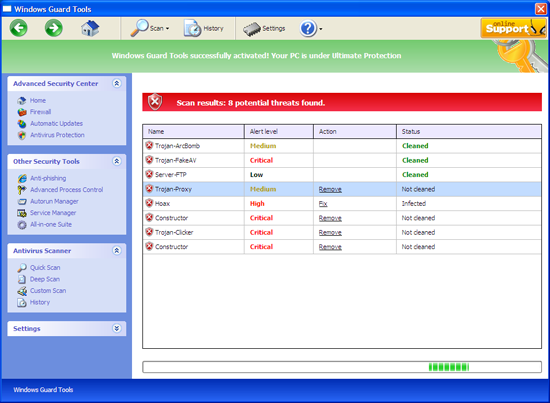
Task: Collapse the Other Security Tools panel
Action: [x=116, y=161]
